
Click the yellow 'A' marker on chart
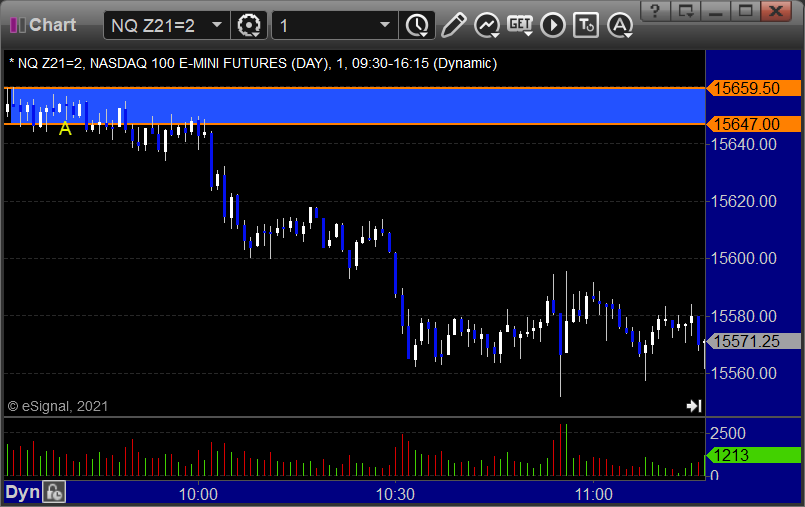(65, 129)
